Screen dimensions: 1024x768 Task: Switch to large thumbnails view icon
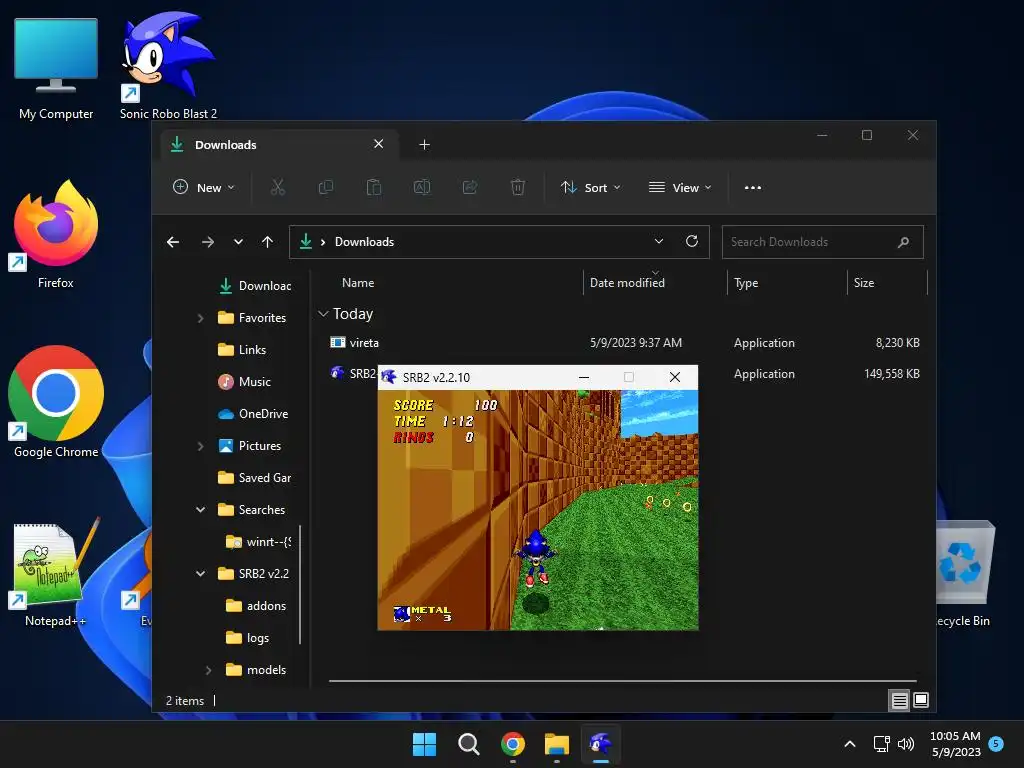(921, 701)
